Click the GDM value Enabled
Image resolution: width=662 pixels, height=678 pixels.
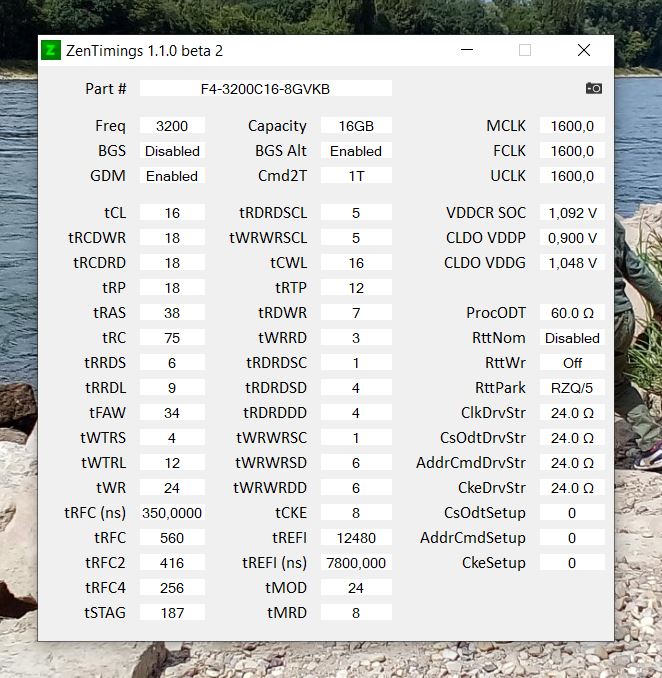point(172,176)
